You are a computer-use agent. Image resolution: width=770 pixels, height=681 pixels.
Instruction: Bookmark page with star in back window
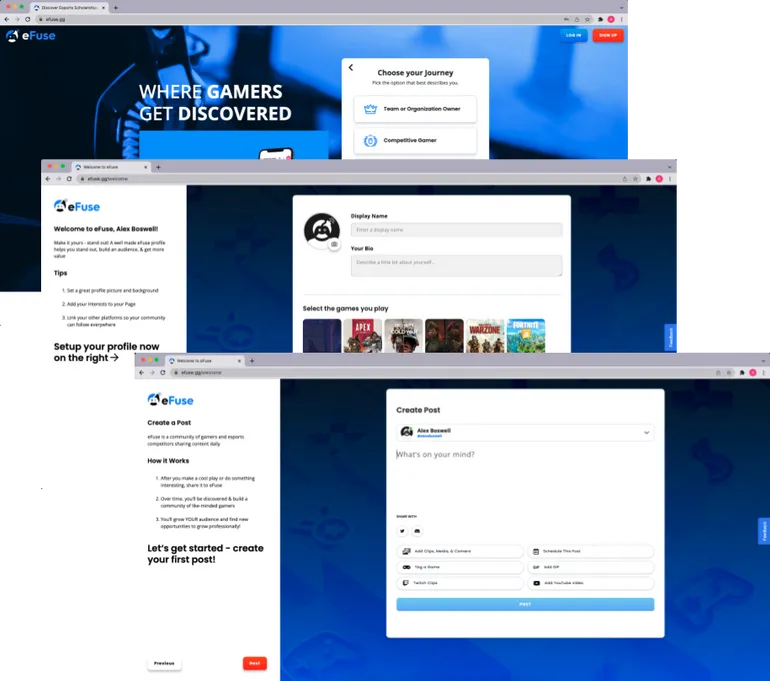[x=587, y=19]
